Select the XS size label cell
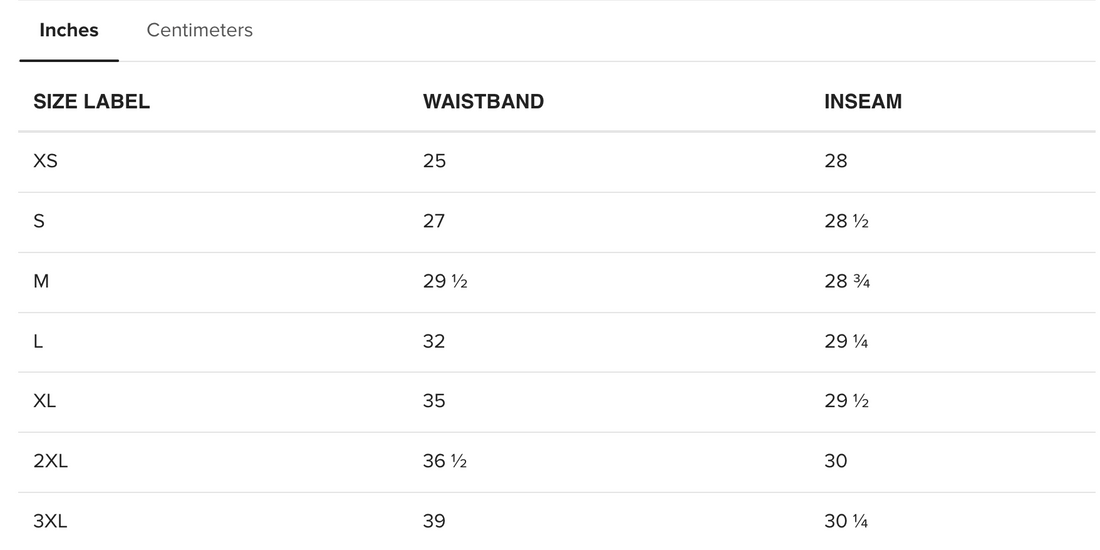This screenshot has height=550, width=1100. (x=45, y=161)
